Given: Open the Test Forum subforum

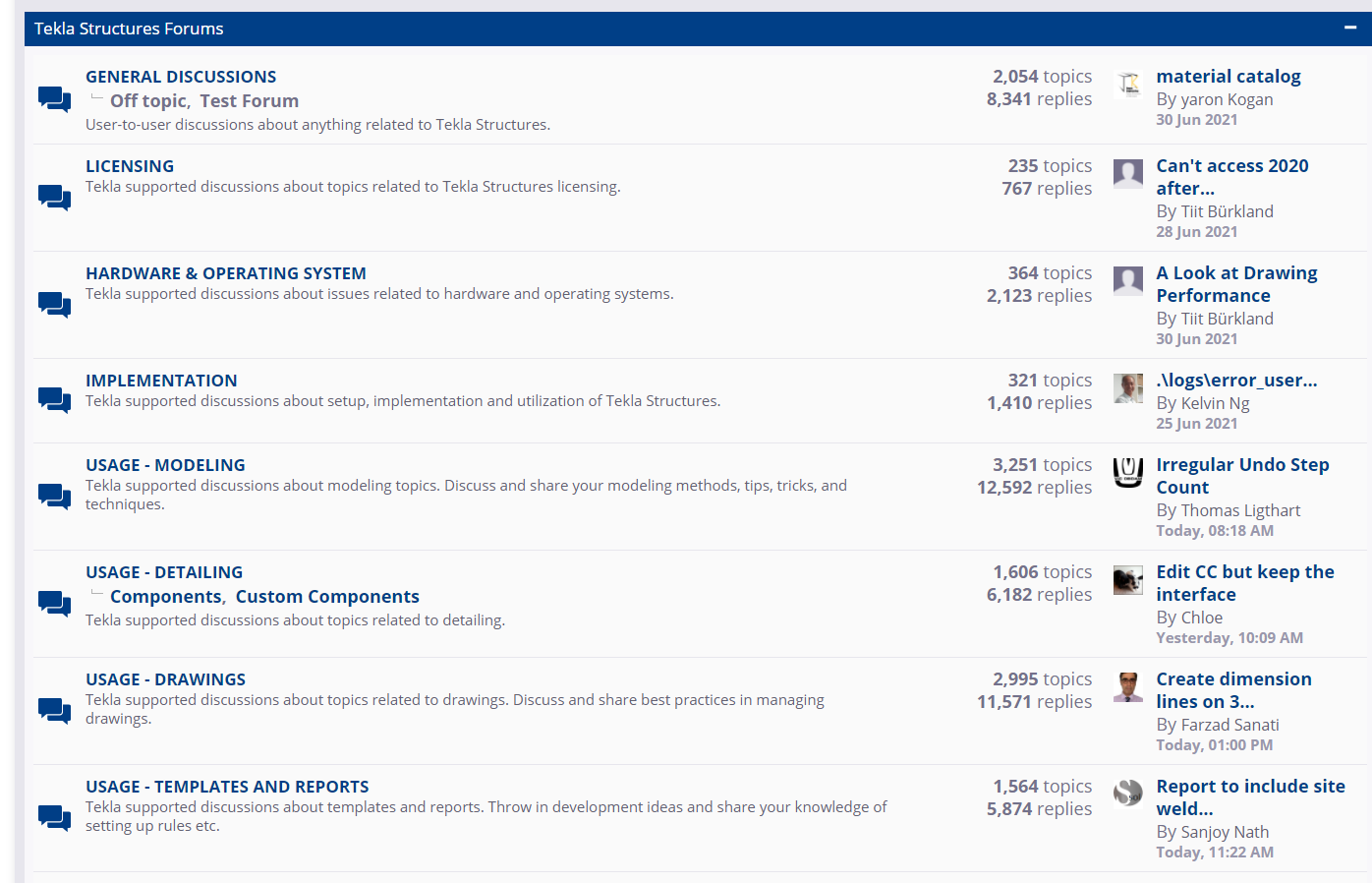Looking at the screenshot, I should (x=250, y=101).
